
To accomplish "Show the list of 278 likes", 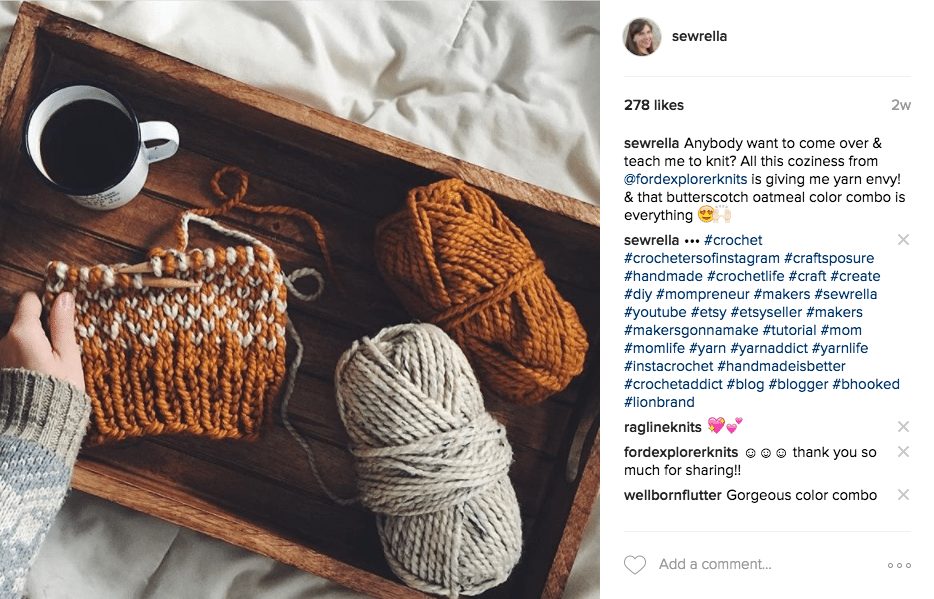I will 653,105.
